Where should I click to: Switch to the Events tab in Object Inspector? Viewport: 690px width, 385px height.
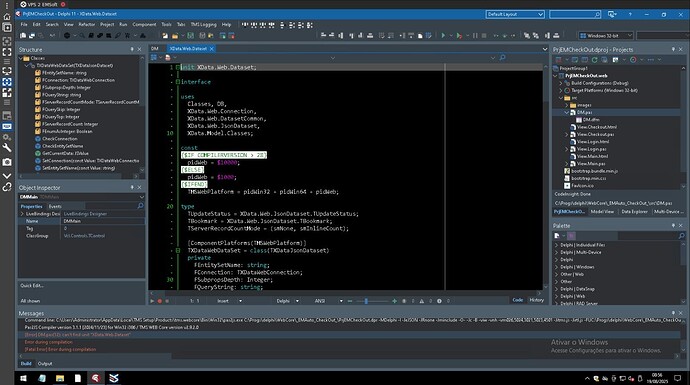(55, 206)
